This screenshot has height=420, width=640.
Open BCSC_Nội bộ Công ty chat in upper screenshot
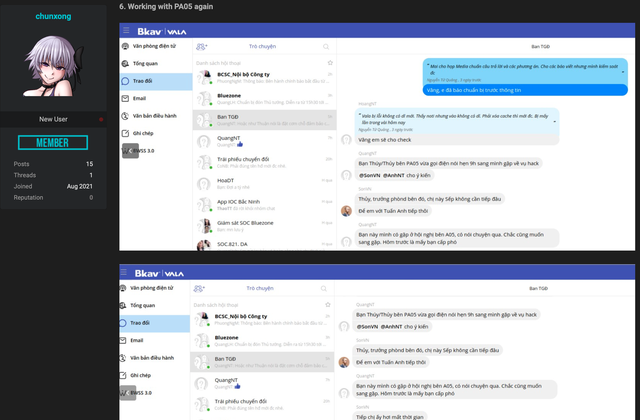[264, 78]
